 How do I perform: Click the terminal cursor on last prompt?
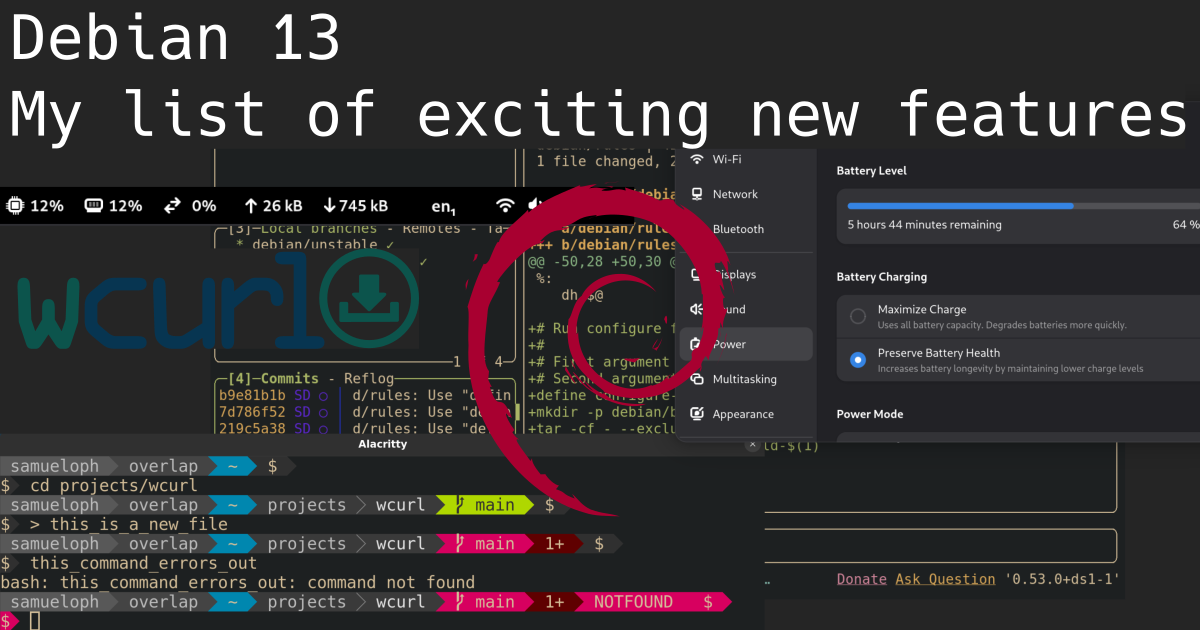(x=35, y=621)
